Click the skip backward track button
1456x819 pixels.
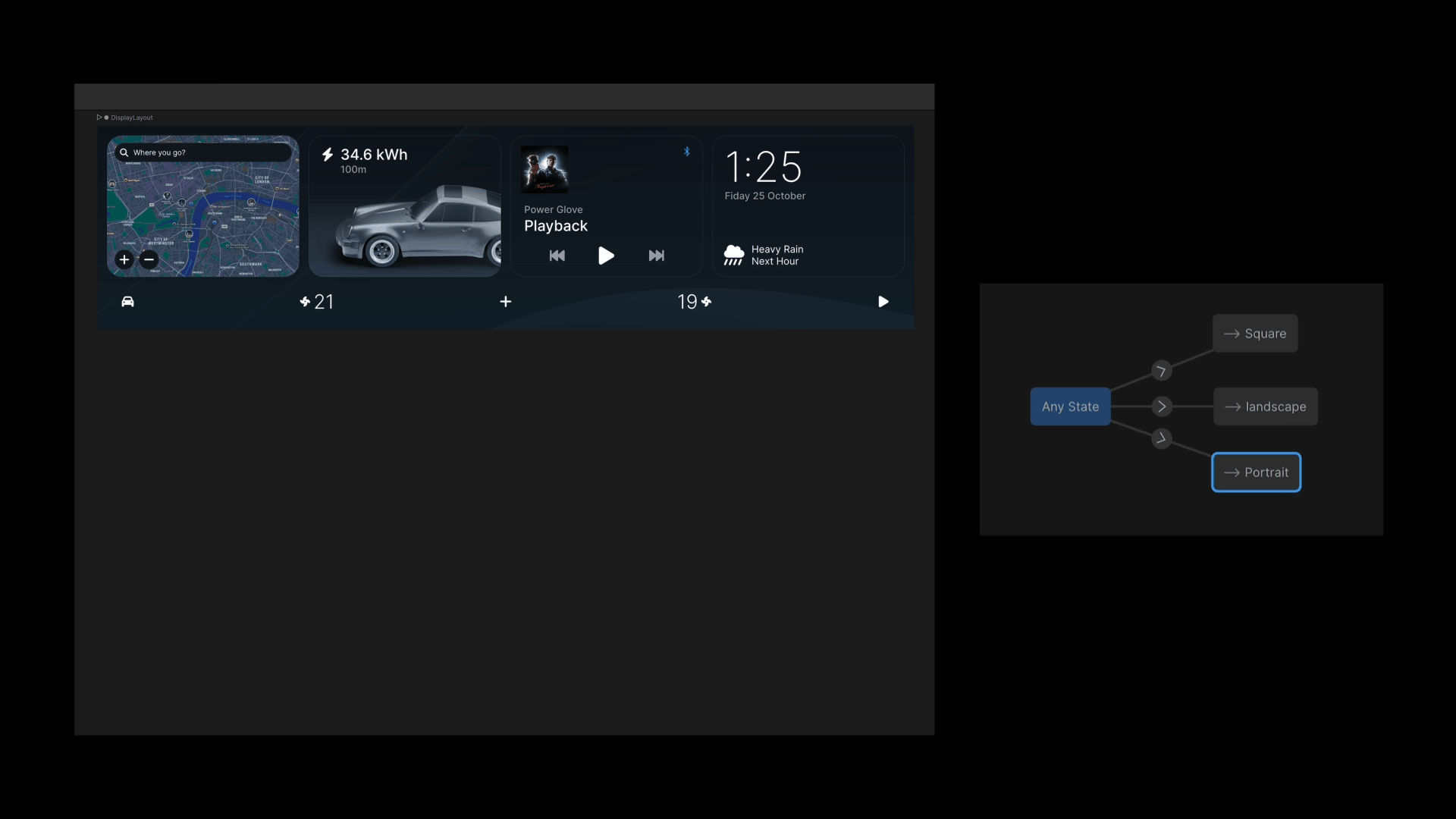[x=557, y=255]
